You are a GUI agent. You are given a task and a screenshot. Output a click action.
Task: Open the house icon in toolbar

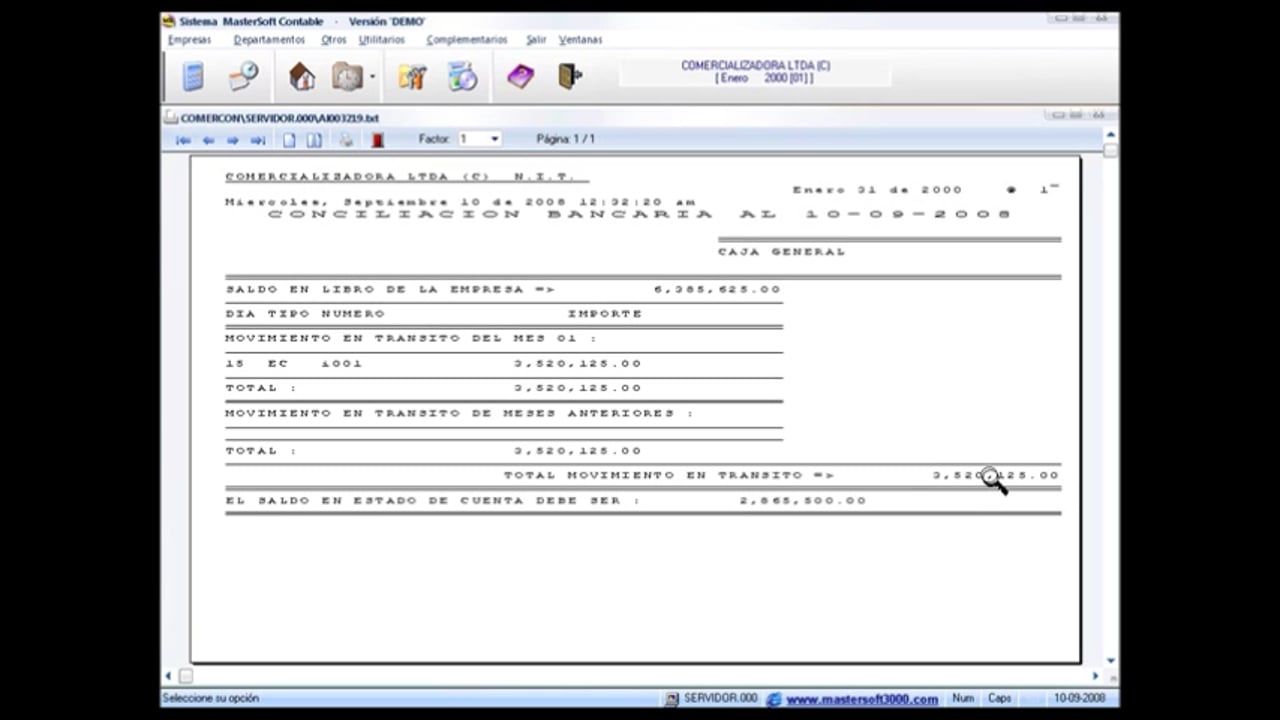(x=301, y=77)
